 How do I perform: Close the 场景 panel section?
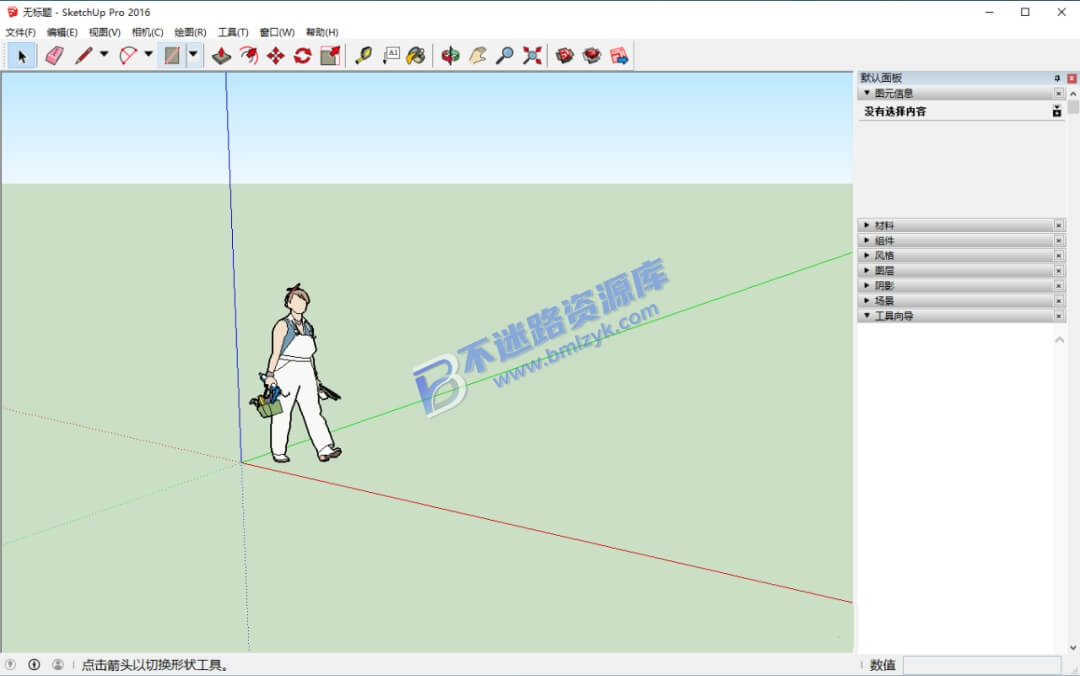pos(1059,300)
